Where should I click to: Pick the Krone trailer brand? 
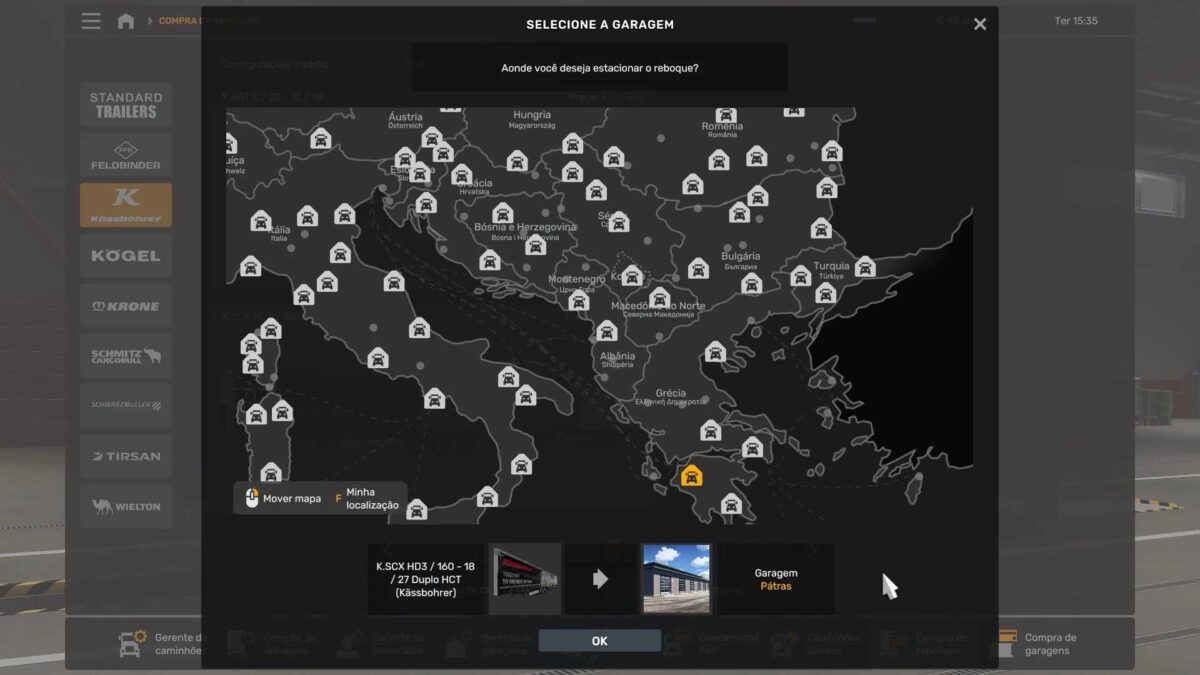click(x=126, y=306)
